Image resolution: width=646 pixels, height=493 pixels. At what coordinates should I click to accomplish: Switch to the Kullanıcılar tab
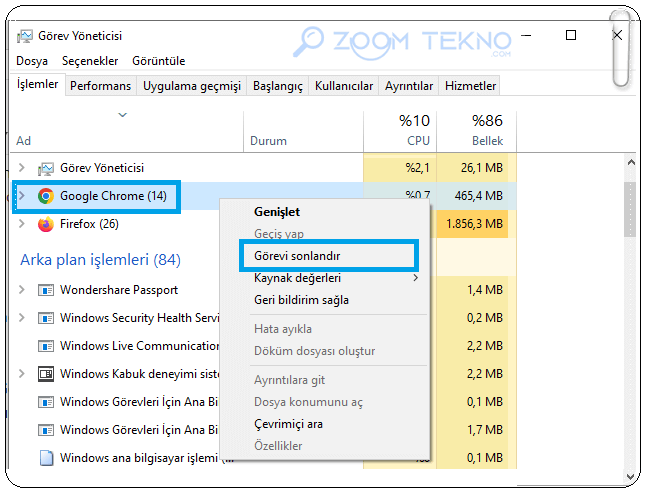pos(344,86)
